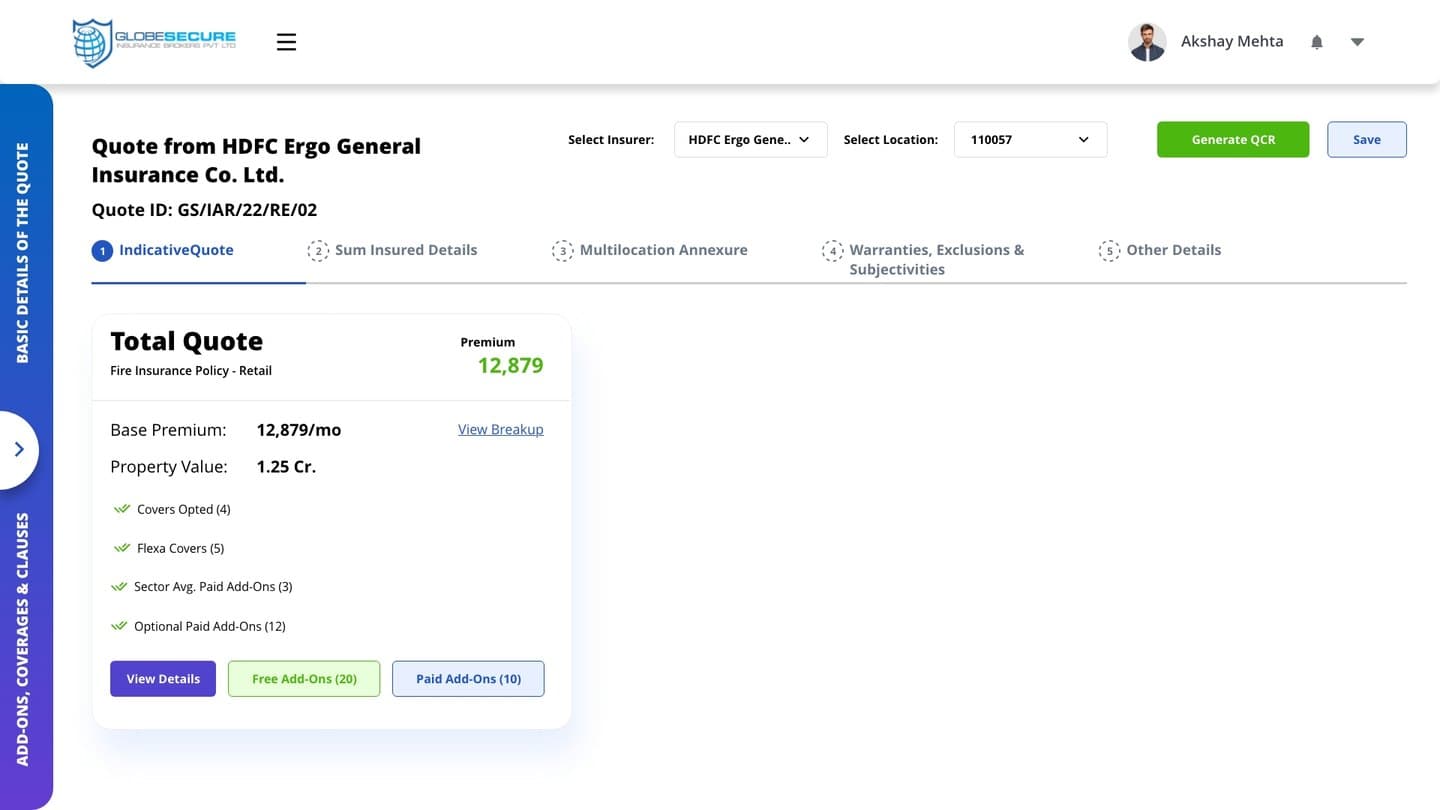Screen dimensions: 1440x810
Task: Select the Other Details step
Action: [1160, 250]
